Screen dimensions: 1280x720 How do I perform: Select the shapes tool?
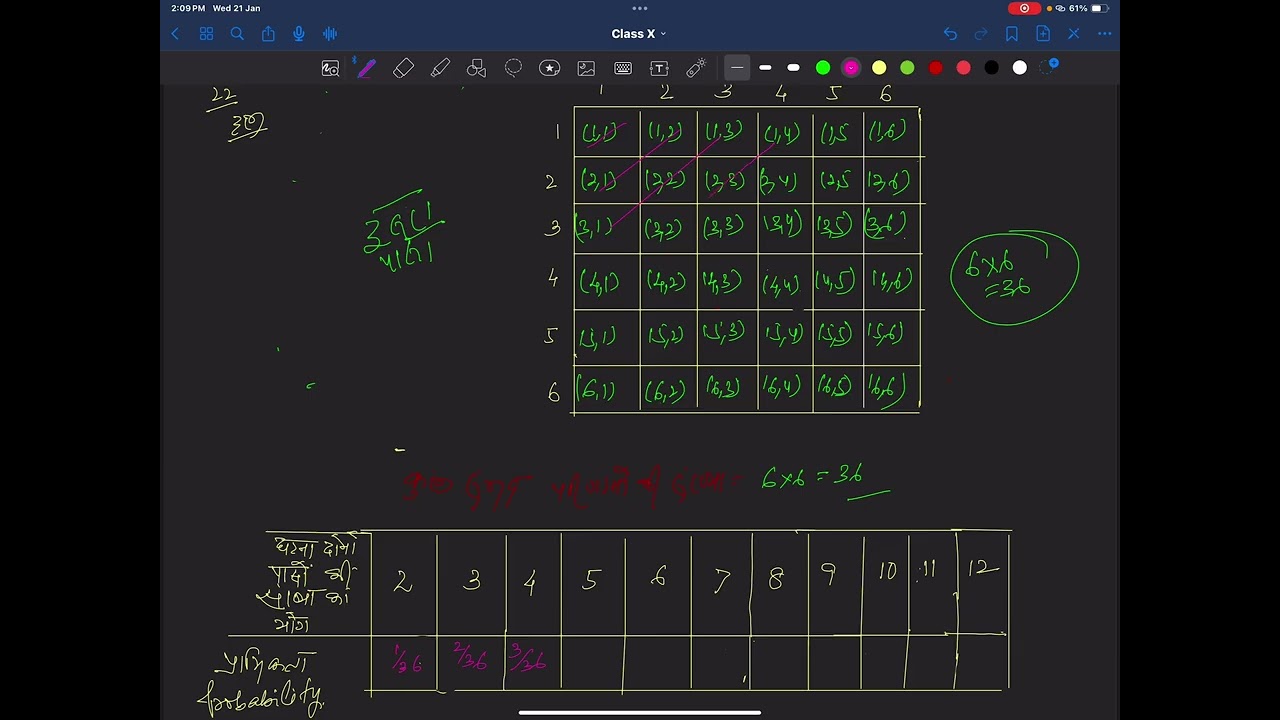pos(477,68)
